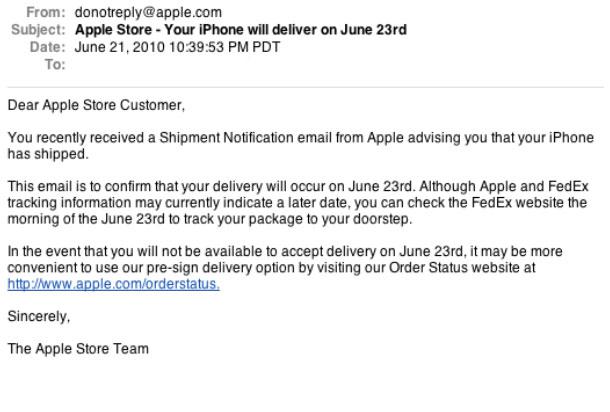Click "The Apple Store Team" signature
610x412 pixels.
click(x=78, y=349)
